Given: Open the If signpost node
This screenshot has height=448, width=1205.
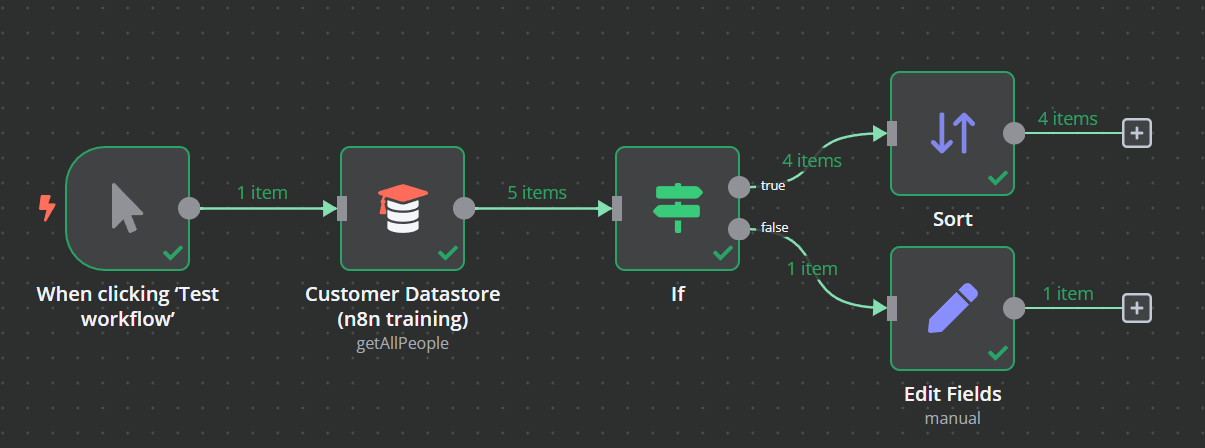Looking at the screenshot, I should click(677, 208).
